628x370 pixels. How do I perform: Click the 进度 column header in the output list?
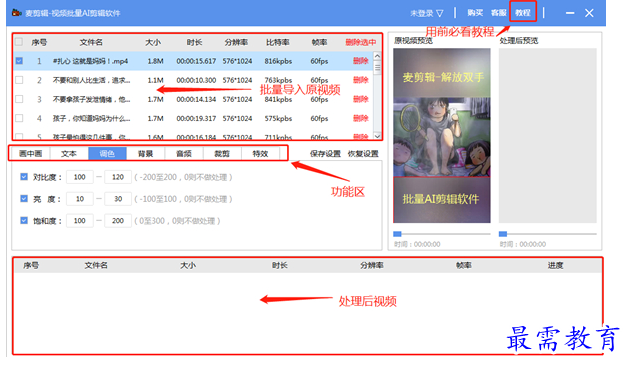tap(556, 265)
